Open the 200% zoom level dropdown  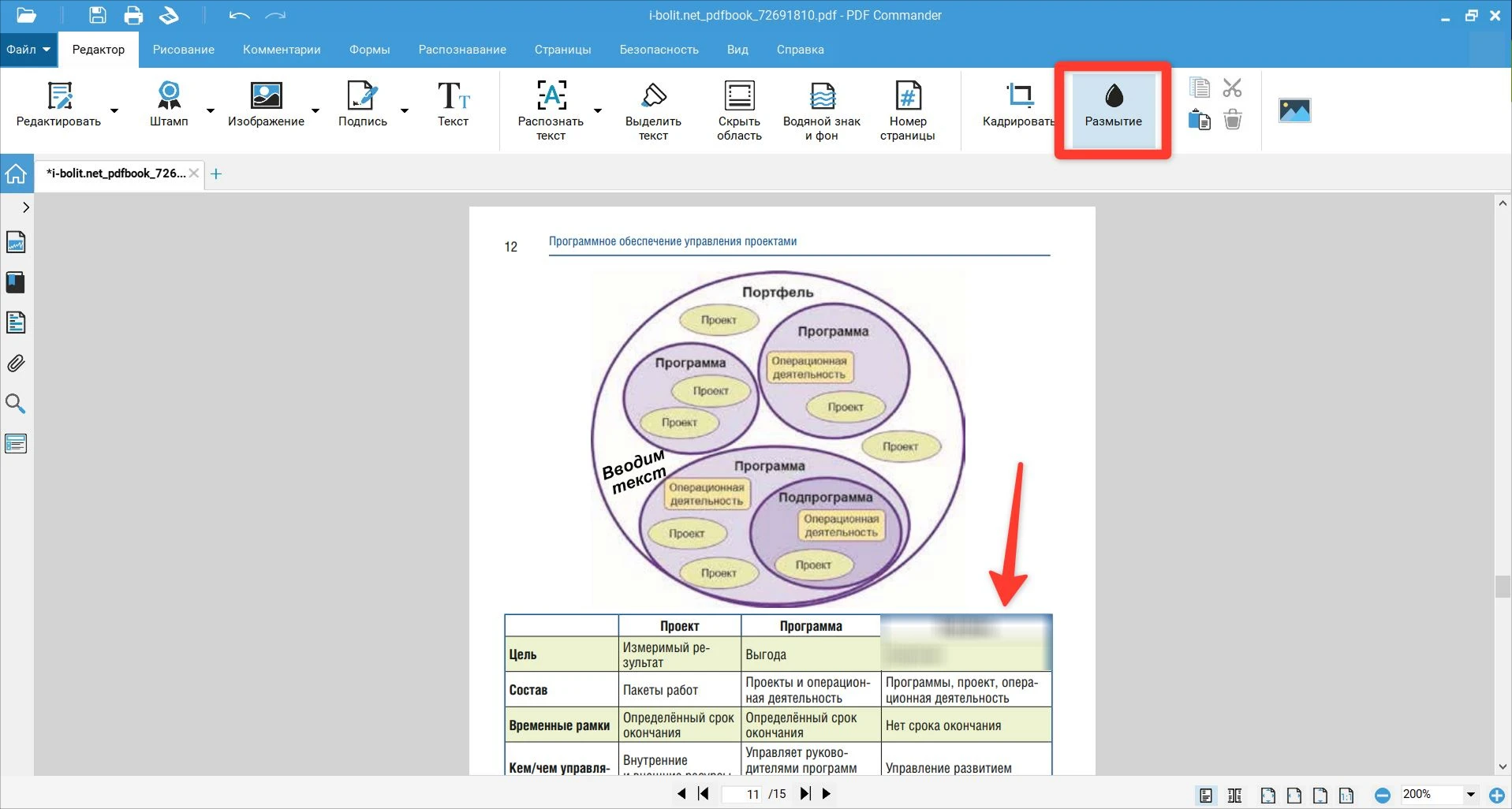(x=1470, y=795)
